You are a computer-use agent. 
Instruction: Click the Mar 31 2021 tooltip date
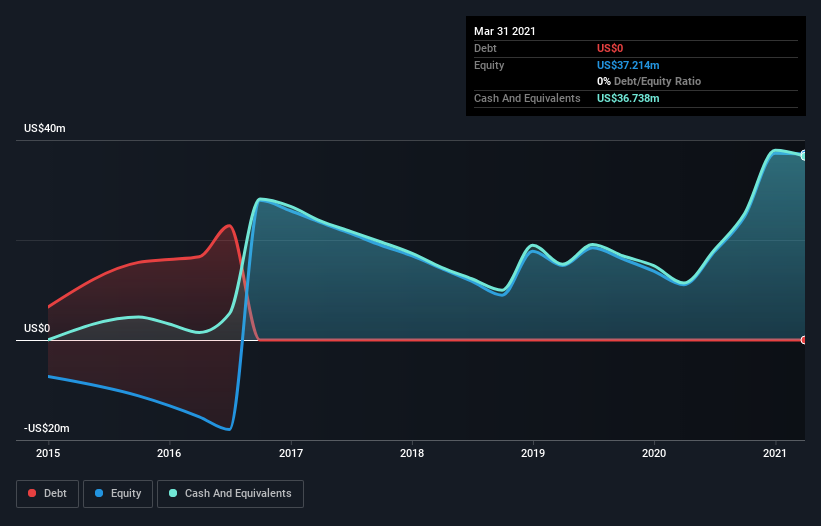pos(505,31)
